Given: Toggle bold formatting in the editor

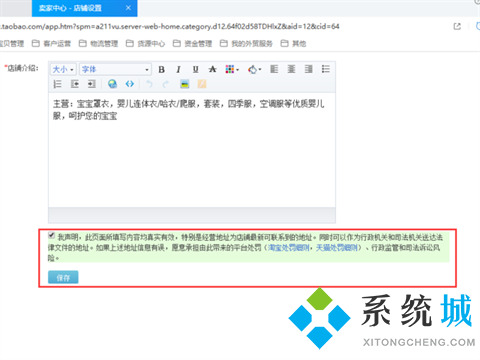Looking at the screenshot, I should [162, 69].
